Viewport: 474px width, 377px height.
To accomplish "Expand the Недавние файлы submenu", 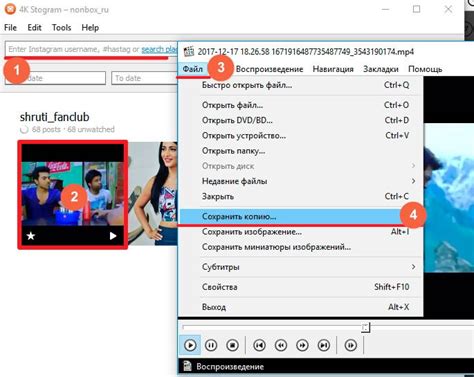I will click(301, 181).
